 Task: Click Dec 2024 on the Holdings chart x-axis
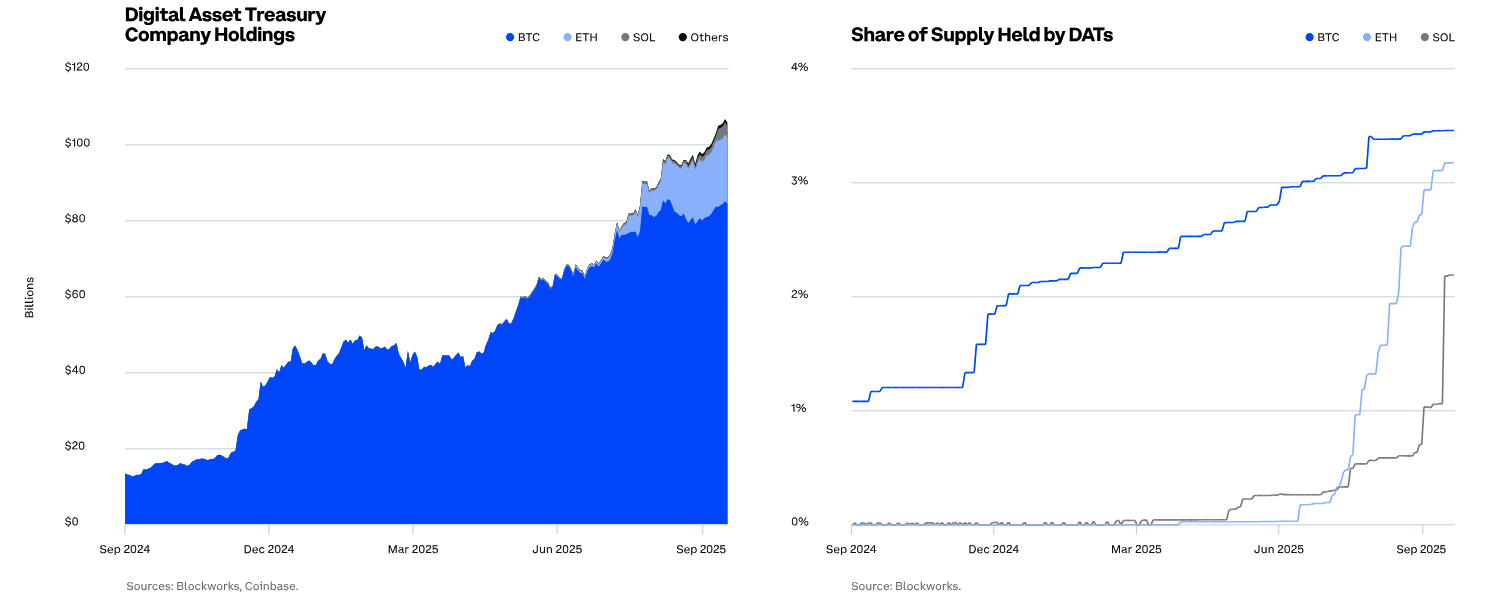tap(268, 549)
